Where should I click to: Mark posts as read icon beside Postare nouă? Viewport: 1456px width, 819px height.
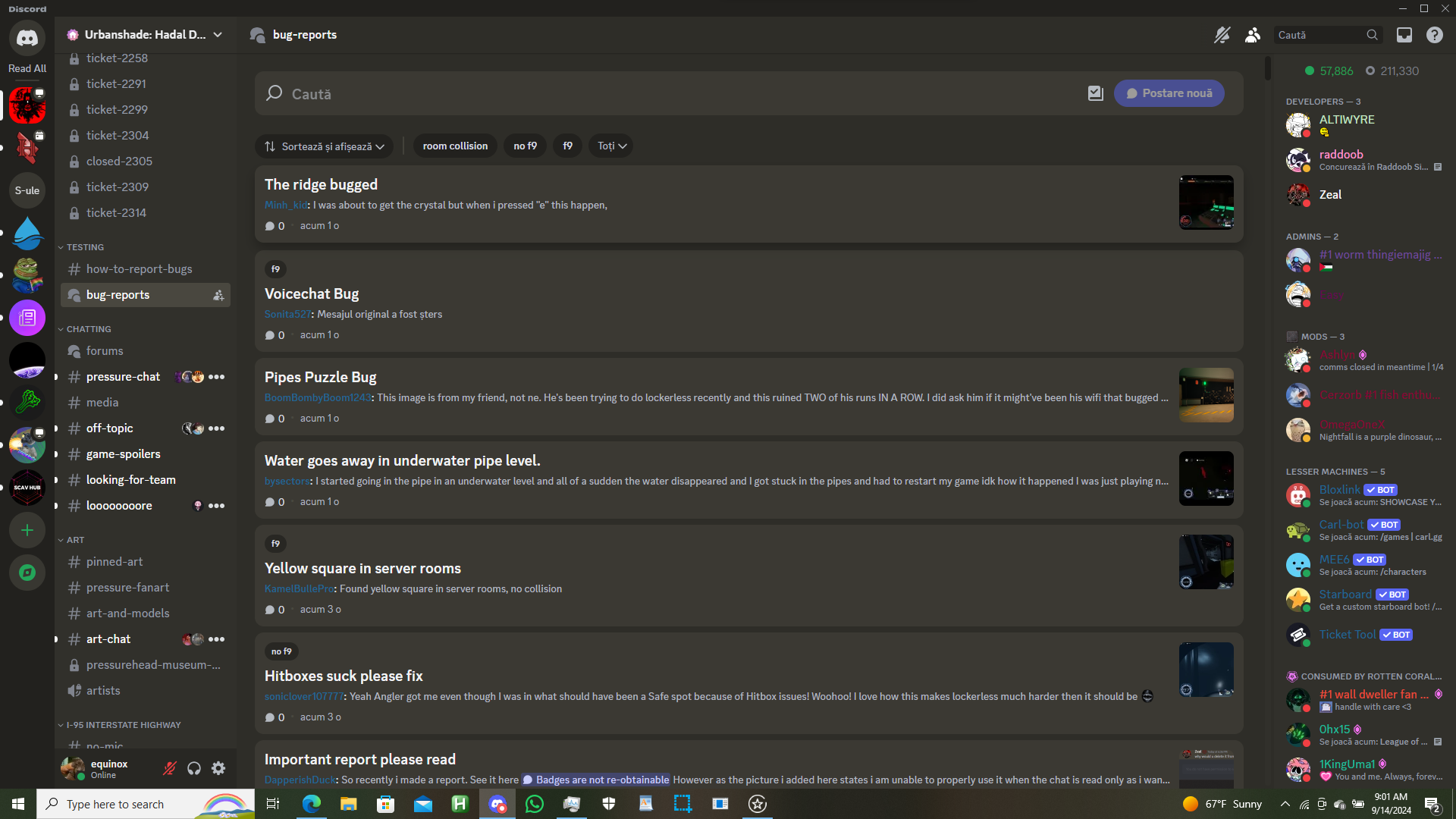pos(1095,93)
